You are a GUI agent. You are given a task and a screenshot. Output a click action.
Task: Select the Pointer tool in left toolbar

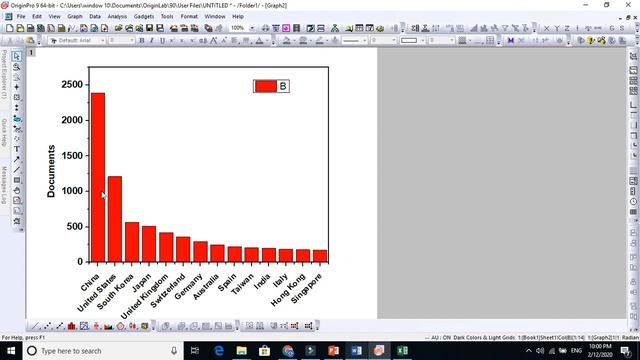[17, 56]
